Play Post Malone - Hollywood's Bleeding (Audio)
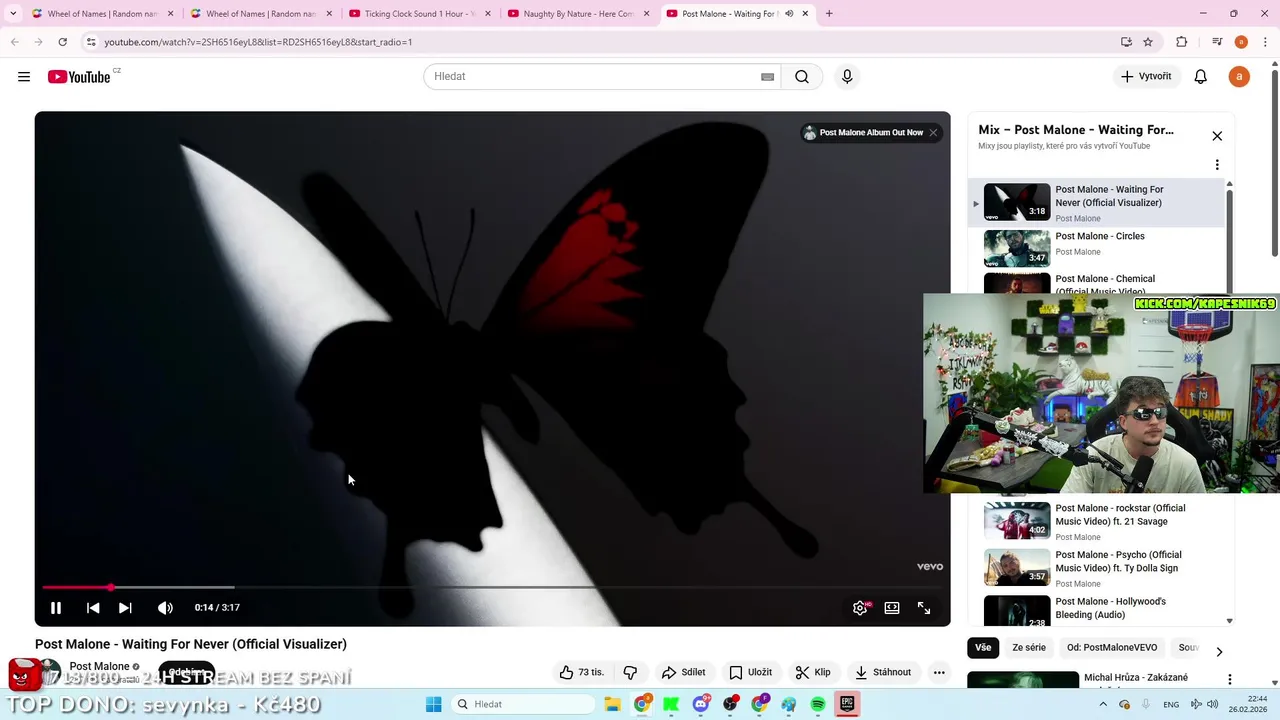The width and height of the screenshot is (1280, 720). click(x=1097, y=609)
